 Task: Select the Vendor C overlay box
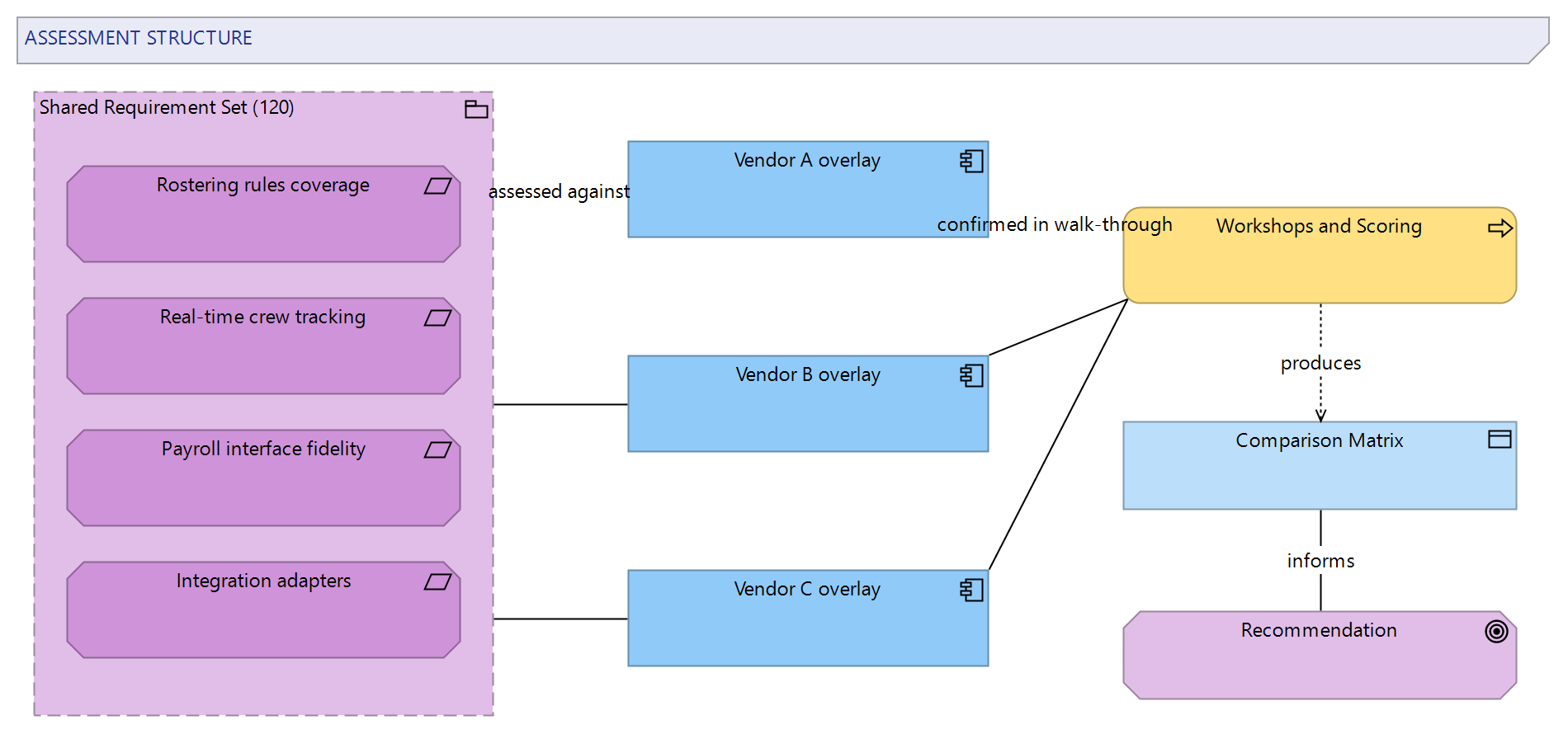click(x=808, y=619)
